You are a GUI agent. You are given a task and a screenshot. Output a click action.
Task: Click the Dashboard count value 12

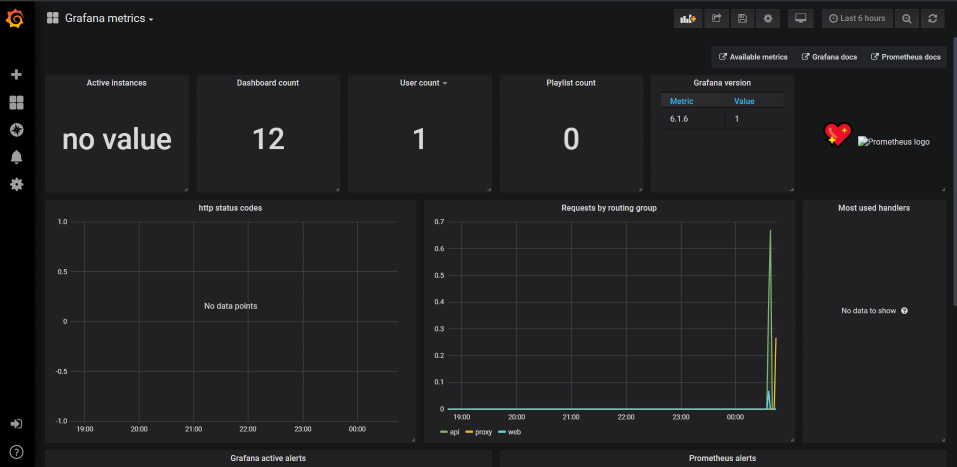pyautogui.click(x=268, y=140)
